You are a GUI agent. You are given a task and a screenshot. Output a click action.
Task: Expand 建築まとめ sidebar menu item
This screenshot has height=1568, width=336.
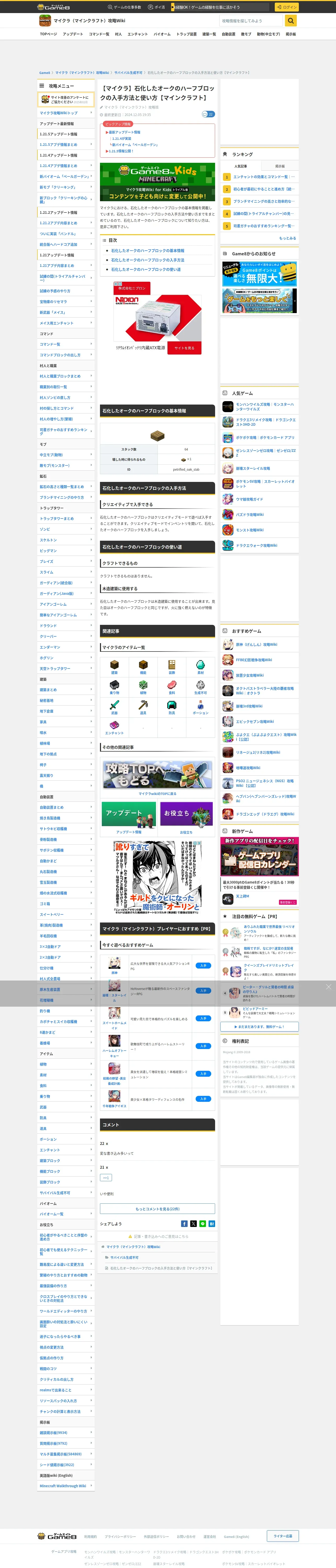point(66,690)
